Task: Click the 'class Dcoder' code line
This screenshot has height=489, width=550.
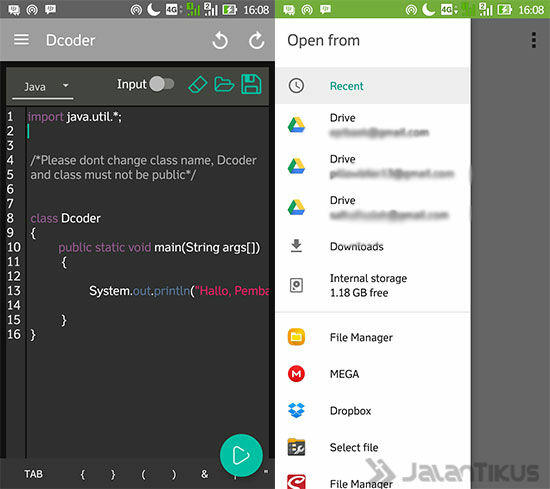Action: pos(65,218)
